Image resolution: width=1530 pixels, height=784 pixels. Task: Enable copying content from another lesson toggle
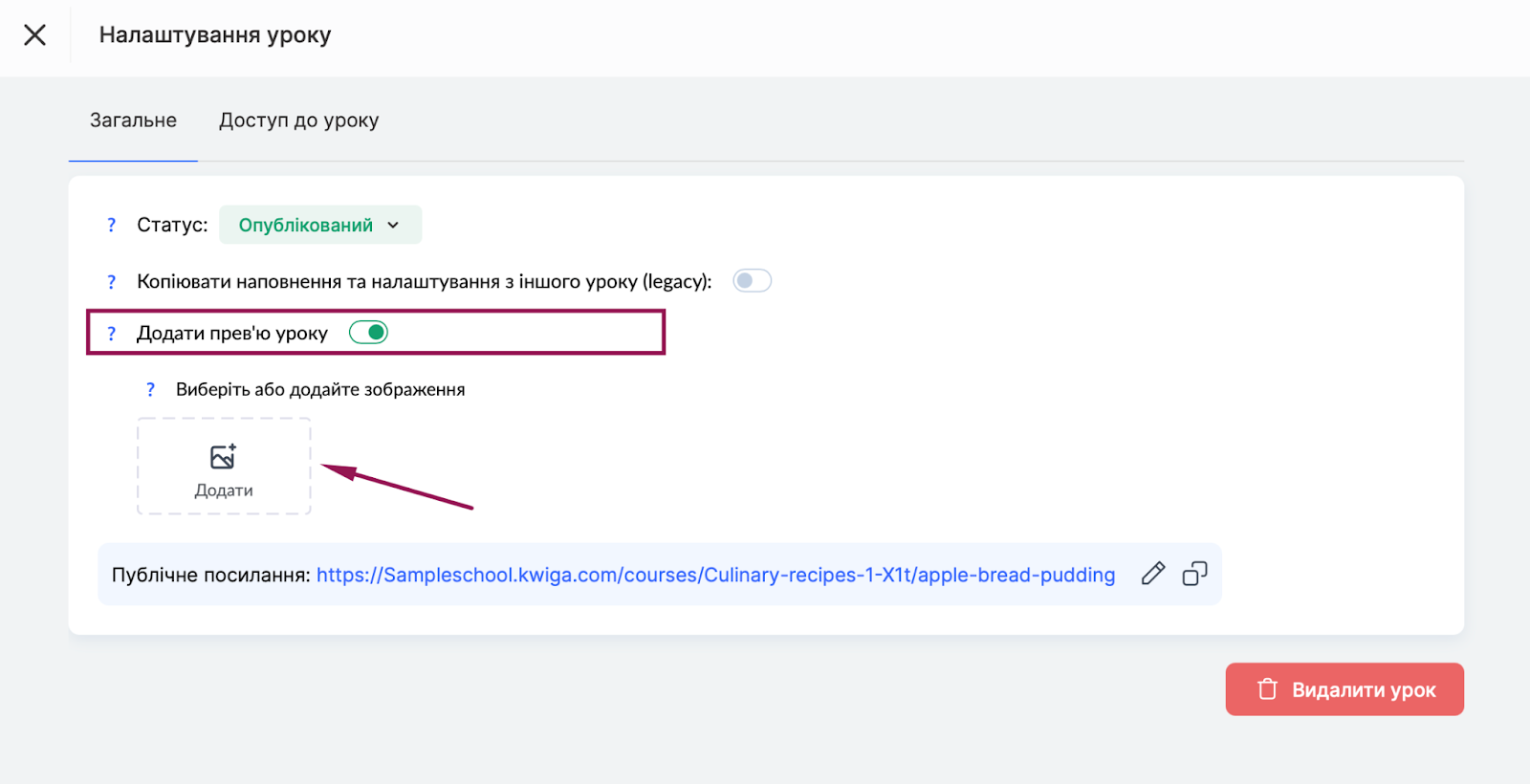[x=752, y=281]
